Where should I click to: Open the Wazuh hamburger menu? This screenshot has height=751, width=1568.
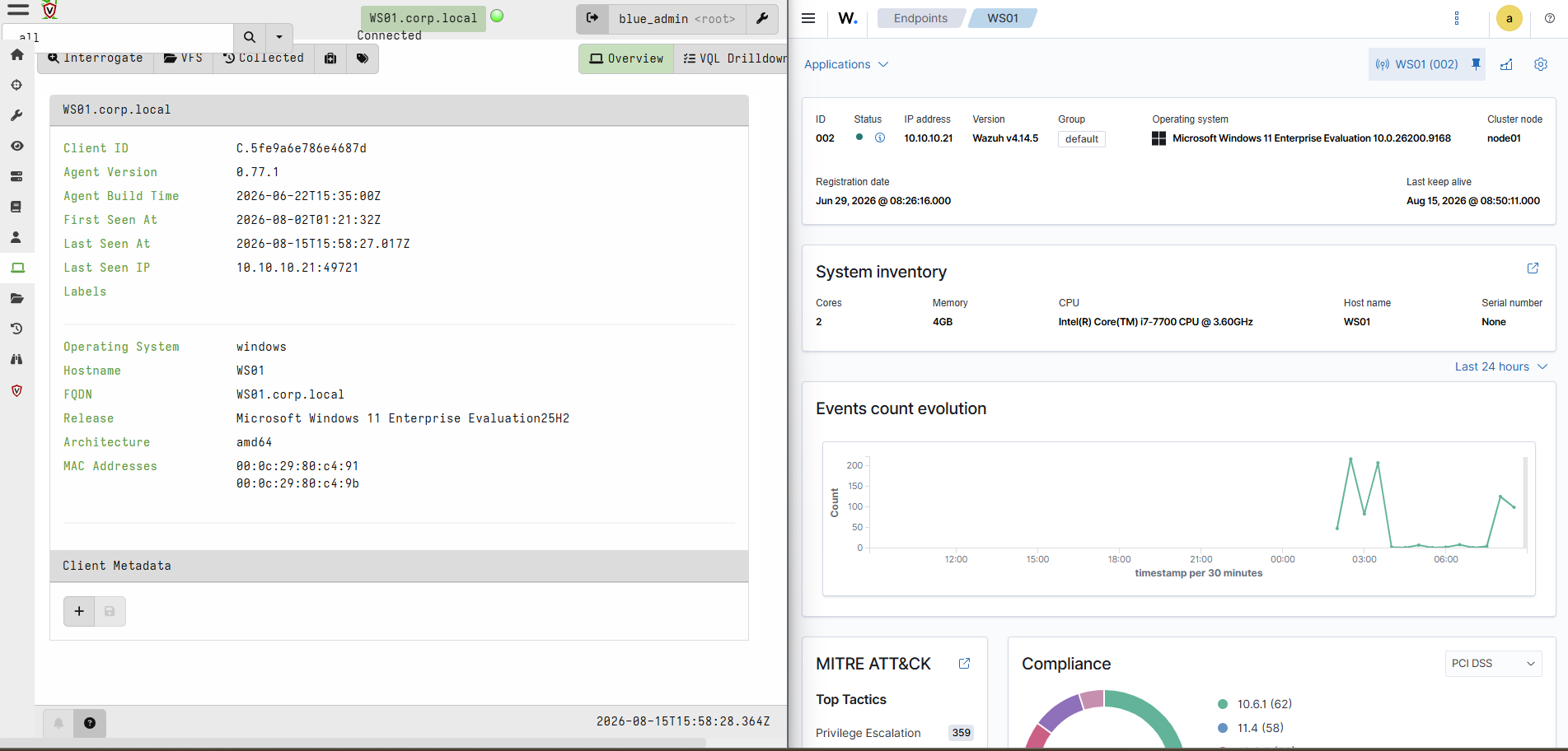pos(808,18)
